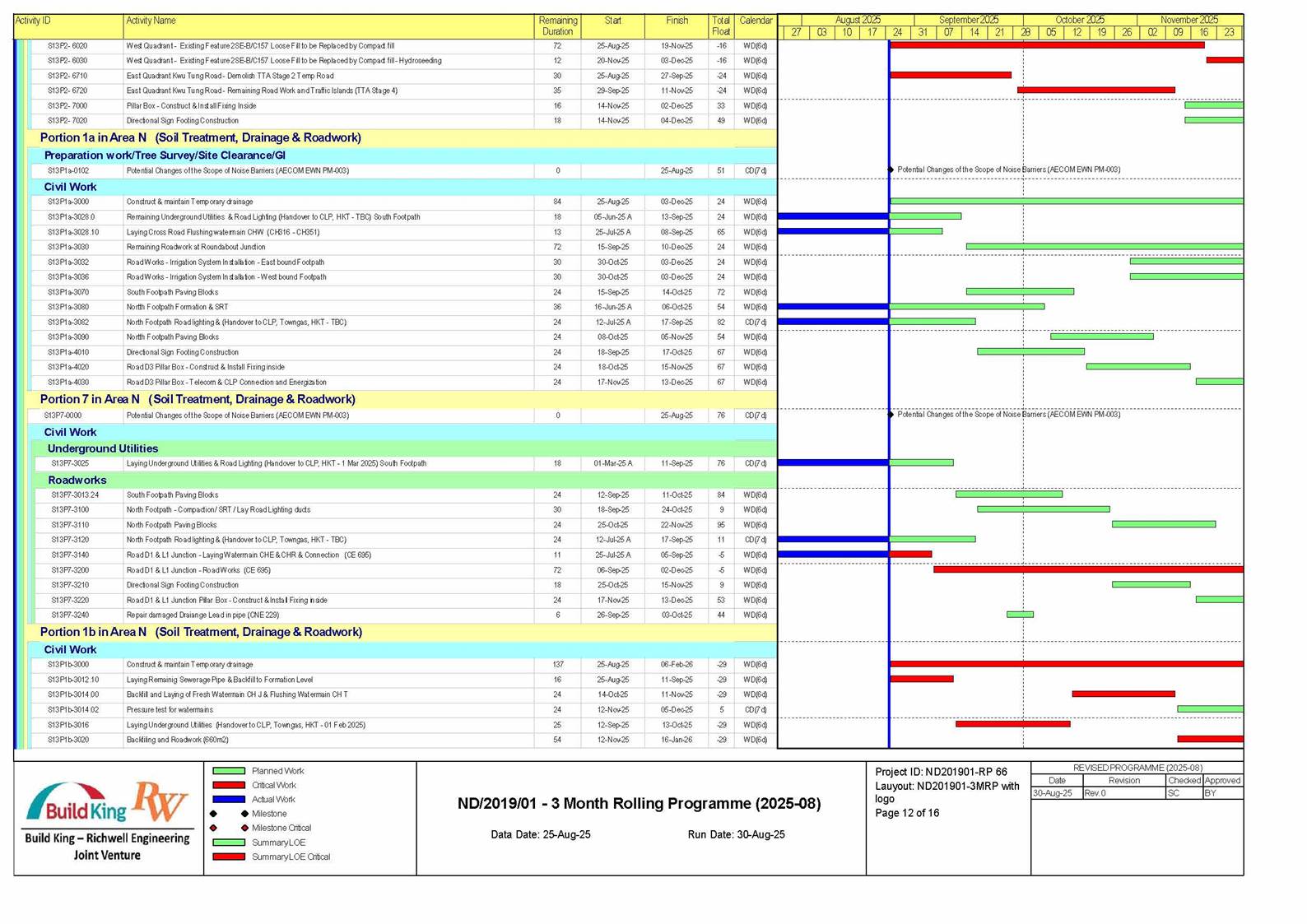Screen dimensions: 1307x924
Task: Click the week 23 cell in the timescale
Action: pyautogui.click(x=1229, y=32)
